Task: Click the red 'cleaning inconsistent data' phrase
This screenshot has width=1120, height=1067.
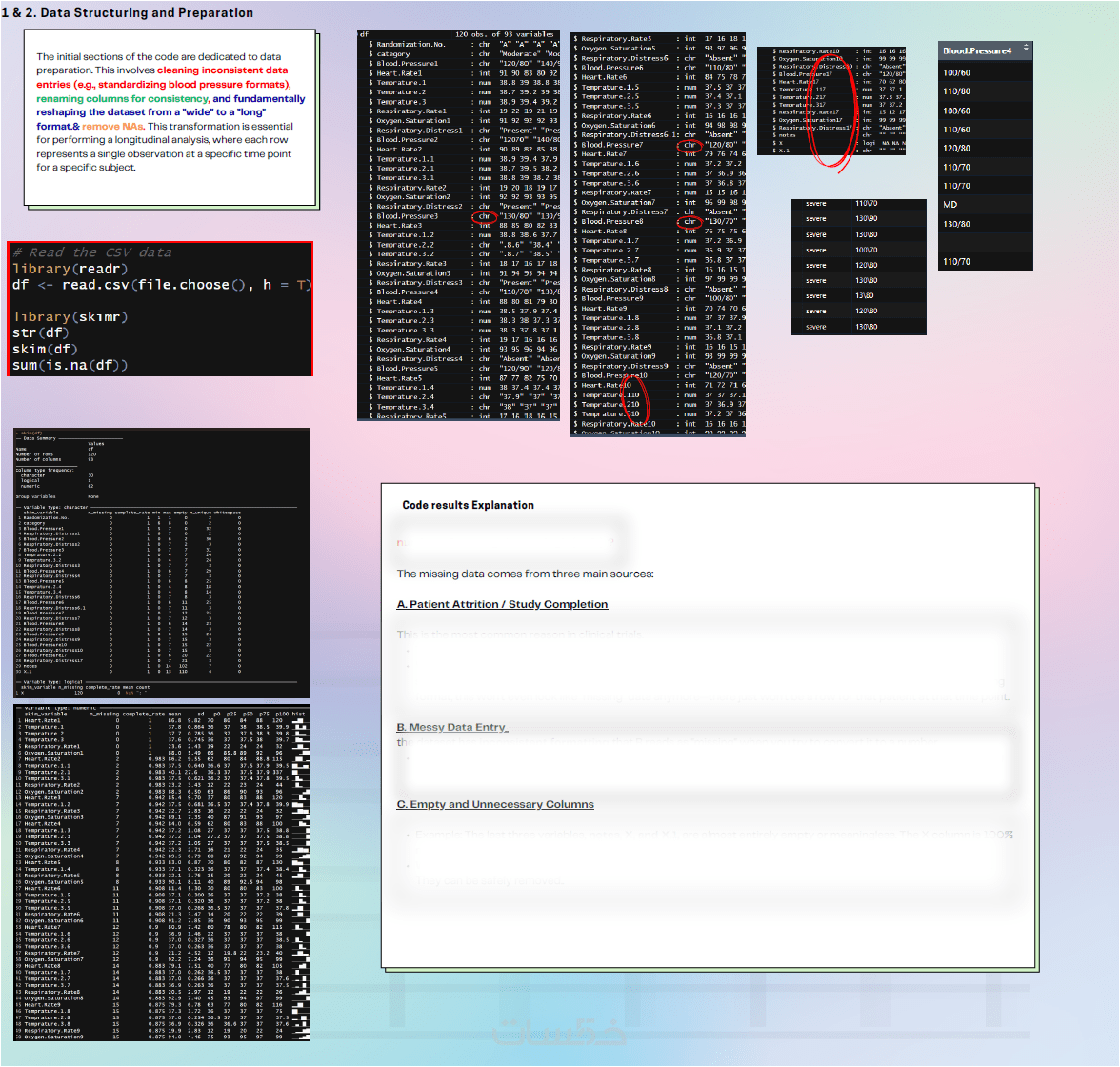Action: 222,70
